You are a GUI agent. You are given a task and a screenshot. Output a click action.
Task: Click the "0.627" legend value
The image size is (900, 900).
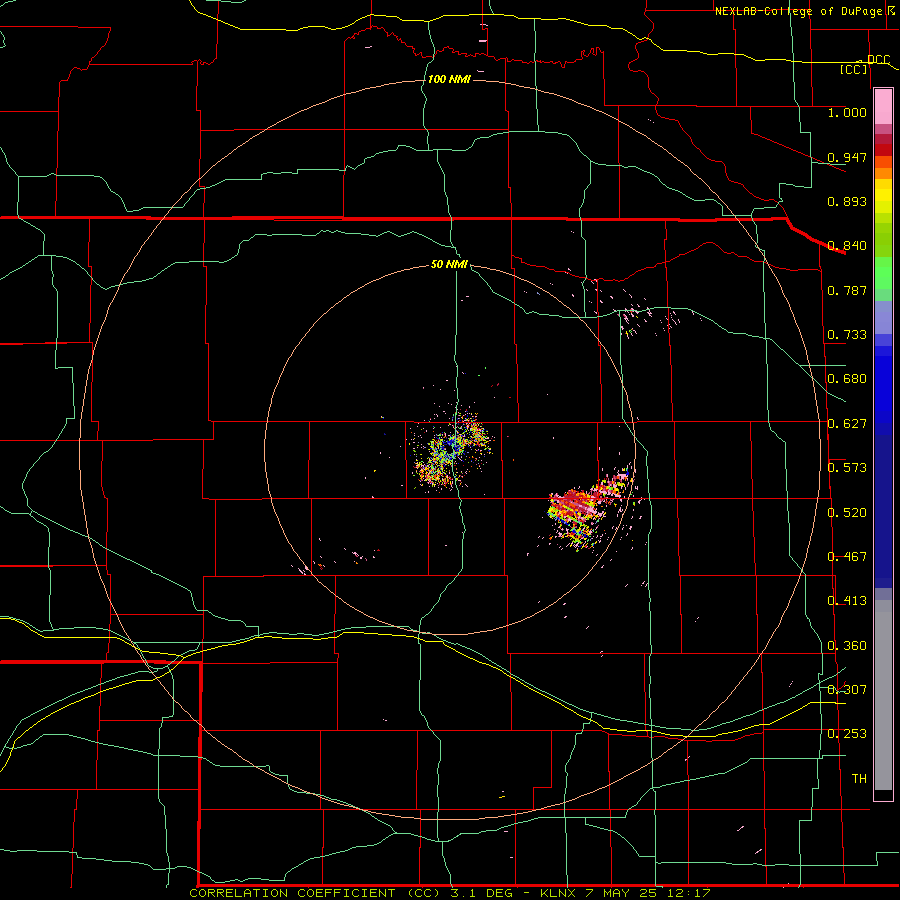click(847, 424)
